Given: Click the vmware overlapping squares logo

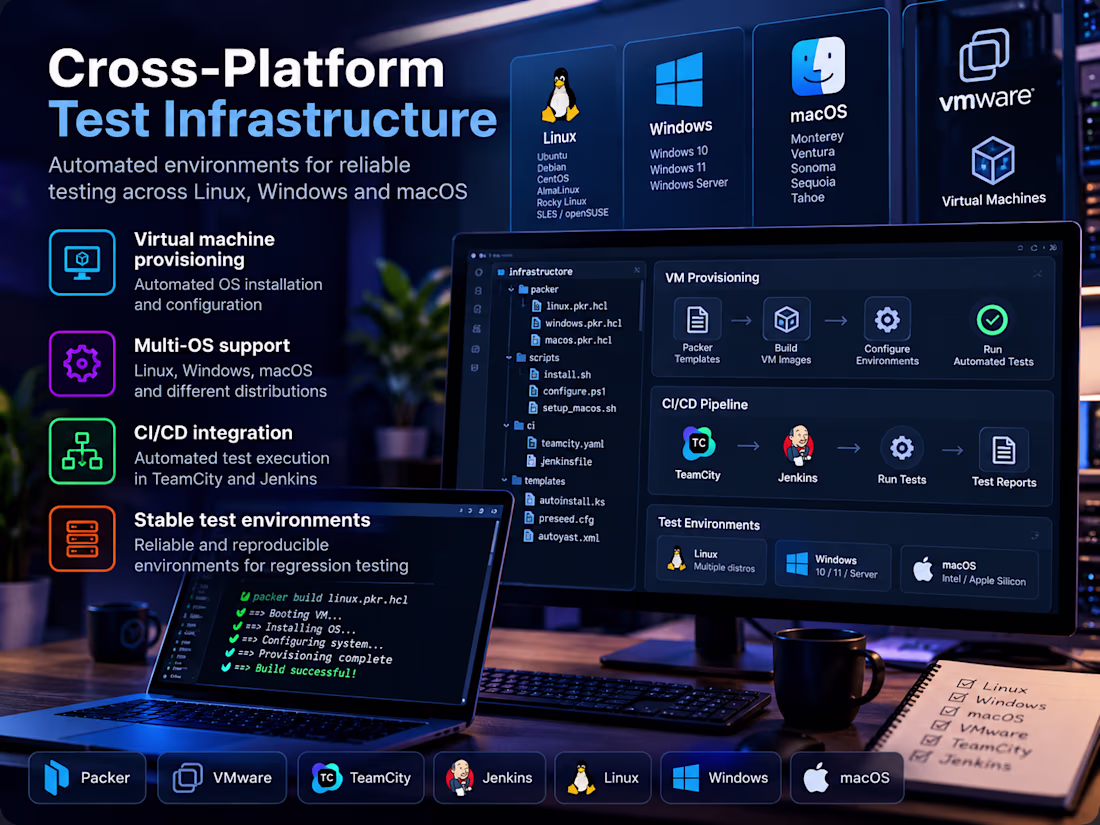Looking at the screenshot, I should tap(984, 54).
